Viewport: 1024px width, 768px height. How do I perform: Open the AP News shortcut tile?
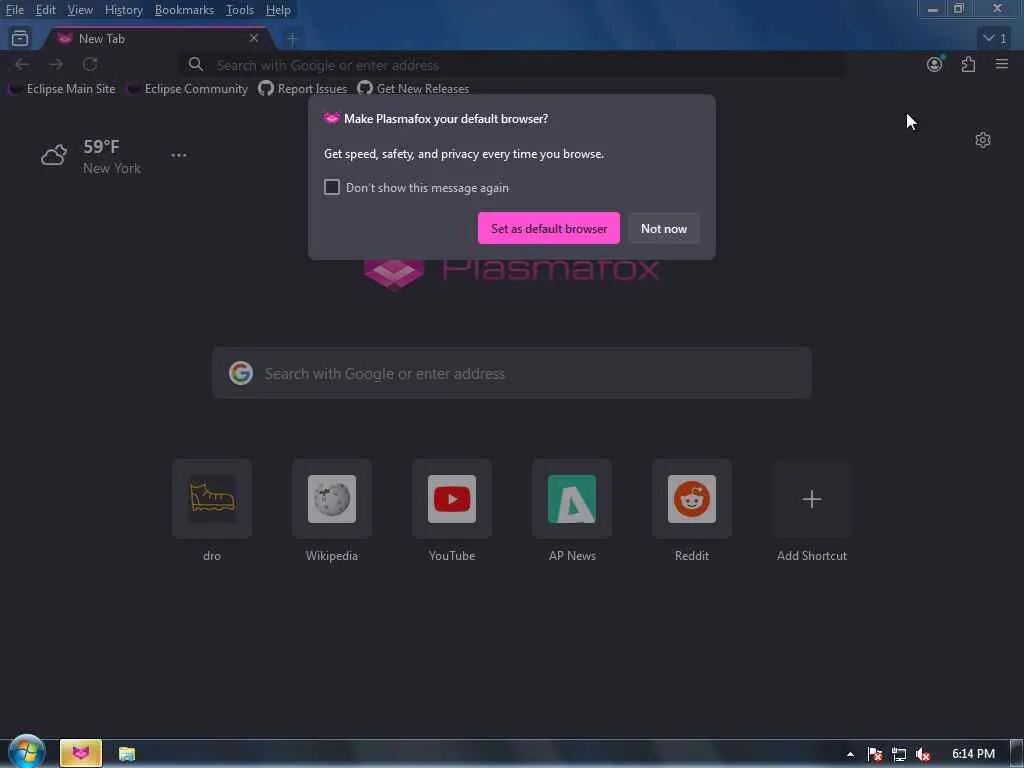pos(572,499)
